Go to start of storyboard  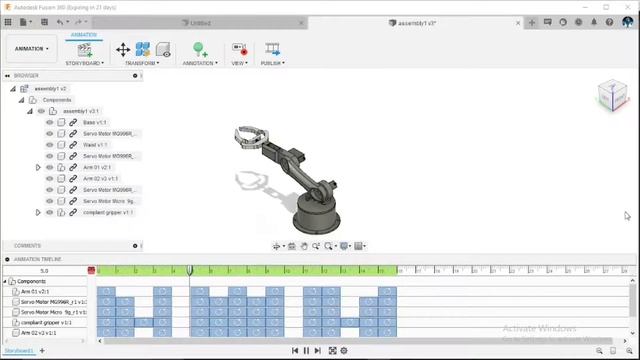pyautogui.click(x=295, y=351)
